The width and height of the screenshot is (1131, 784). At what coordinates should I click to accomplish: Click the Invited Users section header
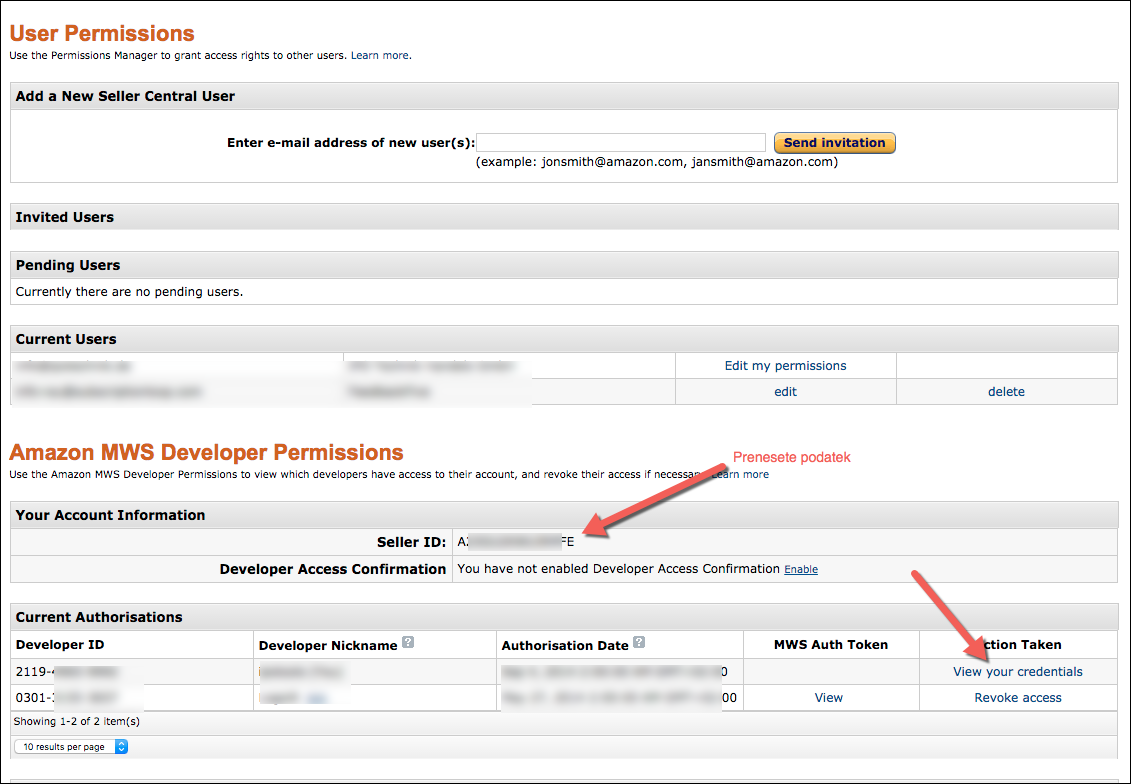click(x=564, y=217)
